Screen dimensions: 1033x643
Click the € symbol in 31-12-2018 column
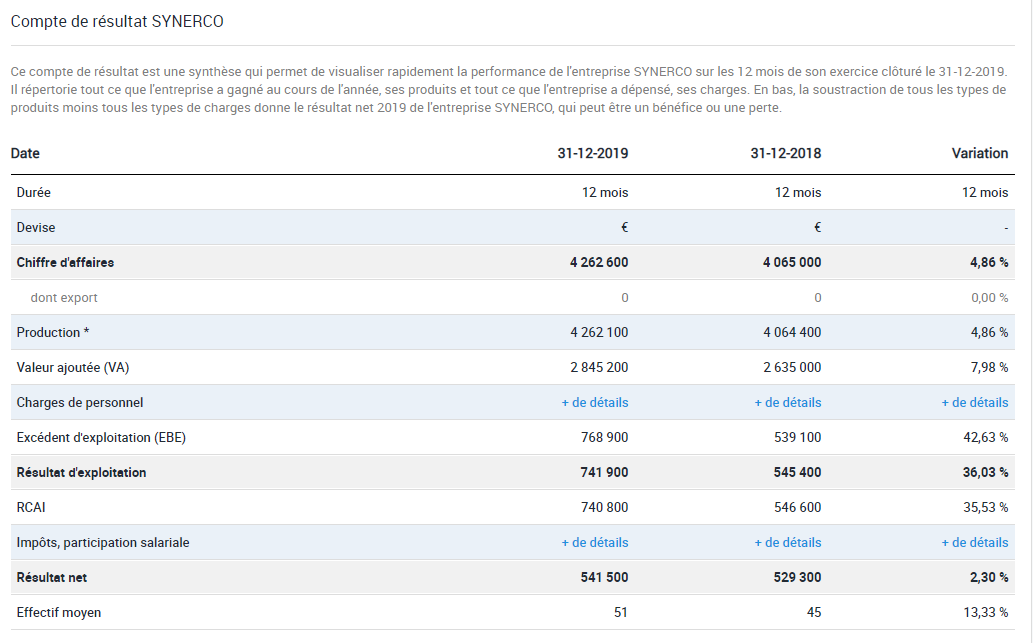[x=818, y=227]
